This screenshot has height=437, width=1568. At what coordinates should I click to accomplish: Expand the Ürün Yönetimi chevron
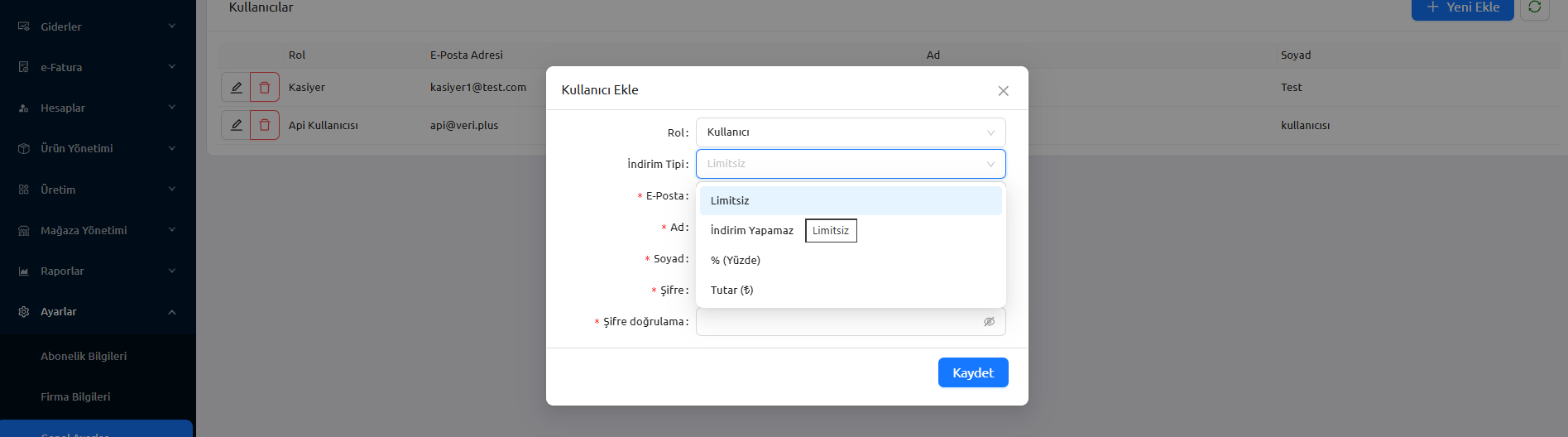coord(172,148)
